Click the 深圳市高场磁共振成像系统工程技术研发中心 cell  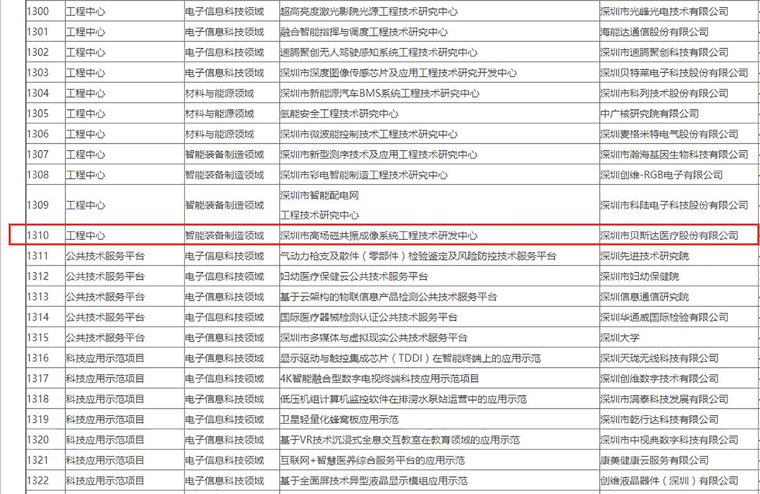tap(379, 236)
